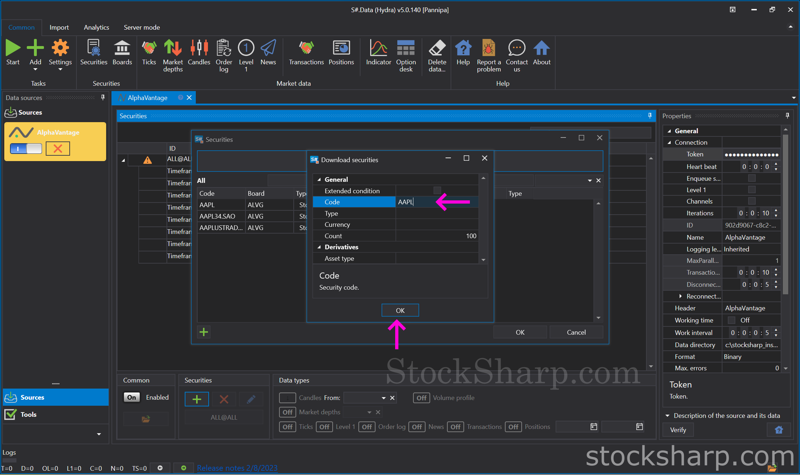
Task: Switch to the Analytics tab
Action: [x=96, y=28]
